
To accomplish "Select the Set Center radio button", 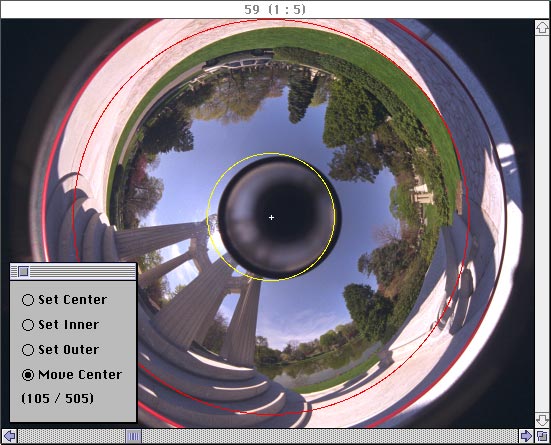I will 28,300.
